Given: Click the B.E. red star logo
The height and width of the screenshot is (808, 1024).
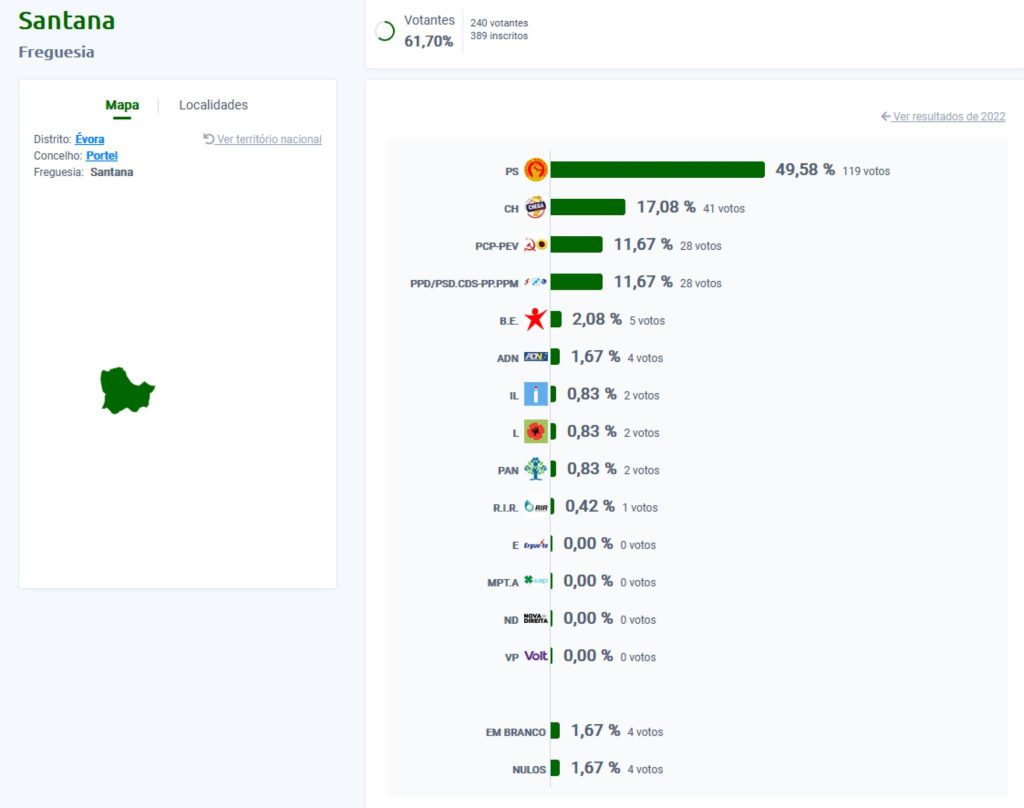Looking at the screenshot, I should [x=536, y=319].
